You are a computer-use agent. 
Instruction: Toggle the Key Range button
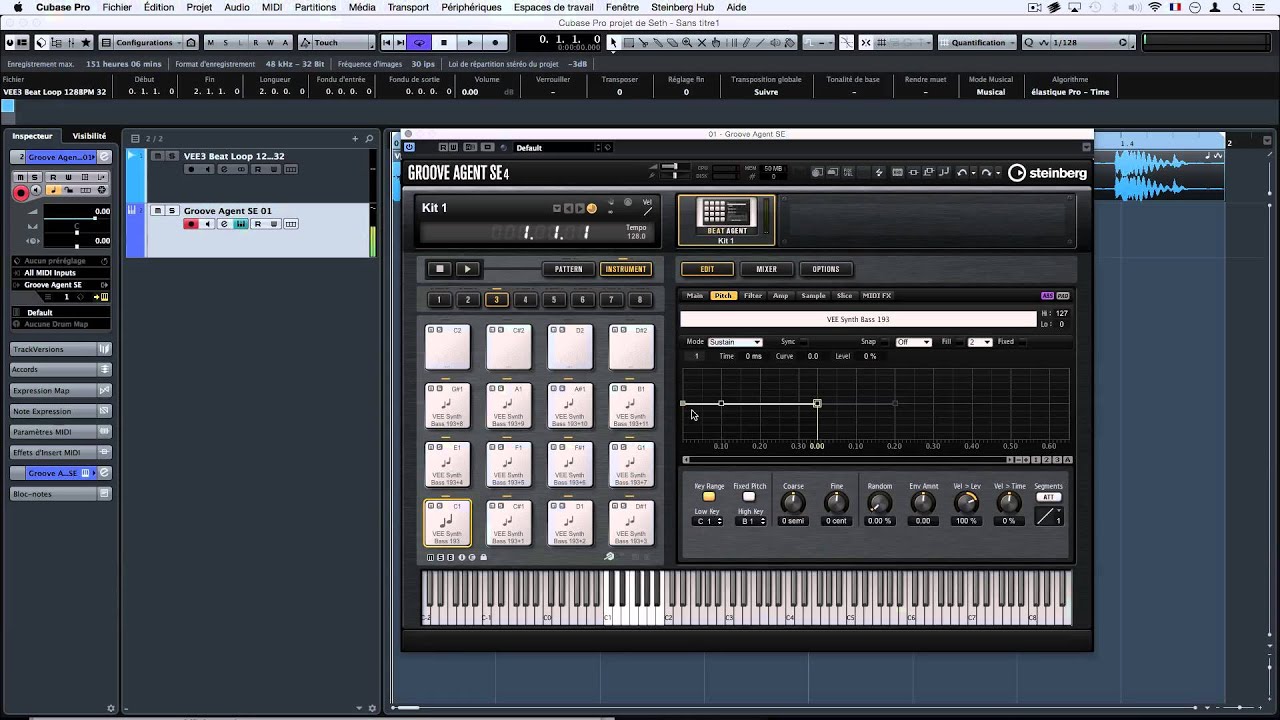point(709,497)
